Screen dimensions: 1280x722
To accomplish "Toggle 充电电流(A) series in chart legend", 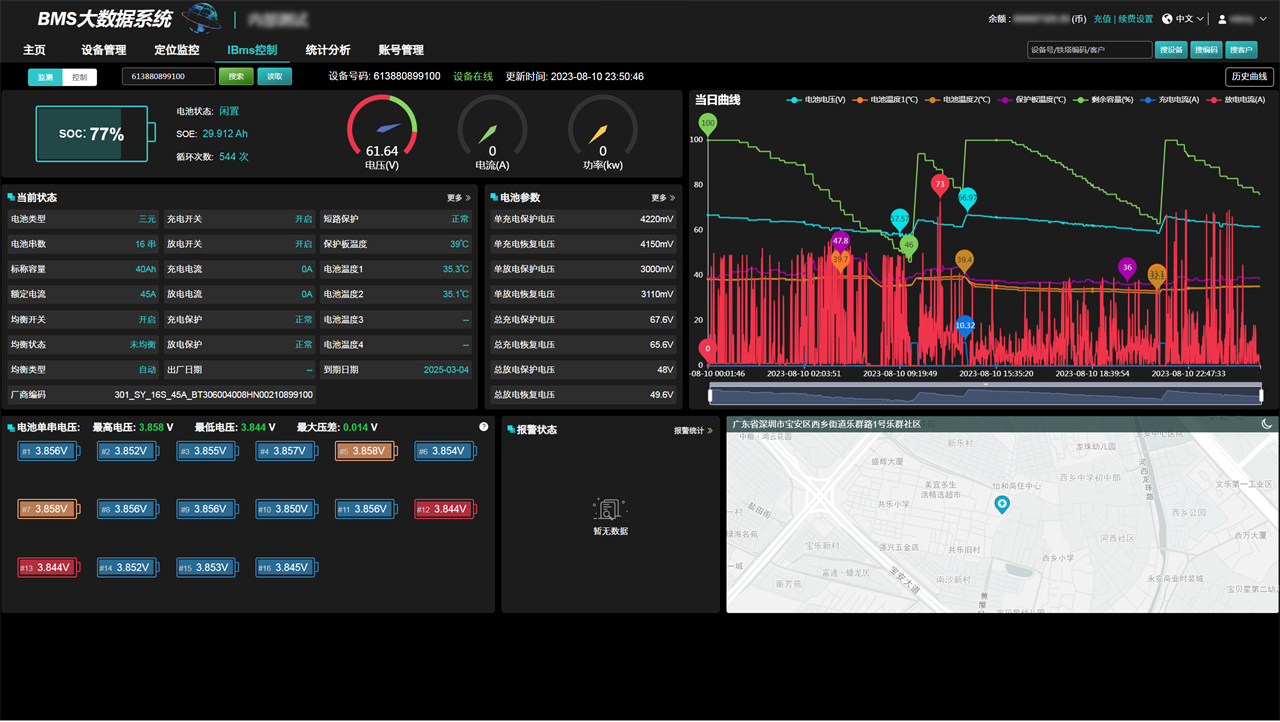I will pos(1169,100).
